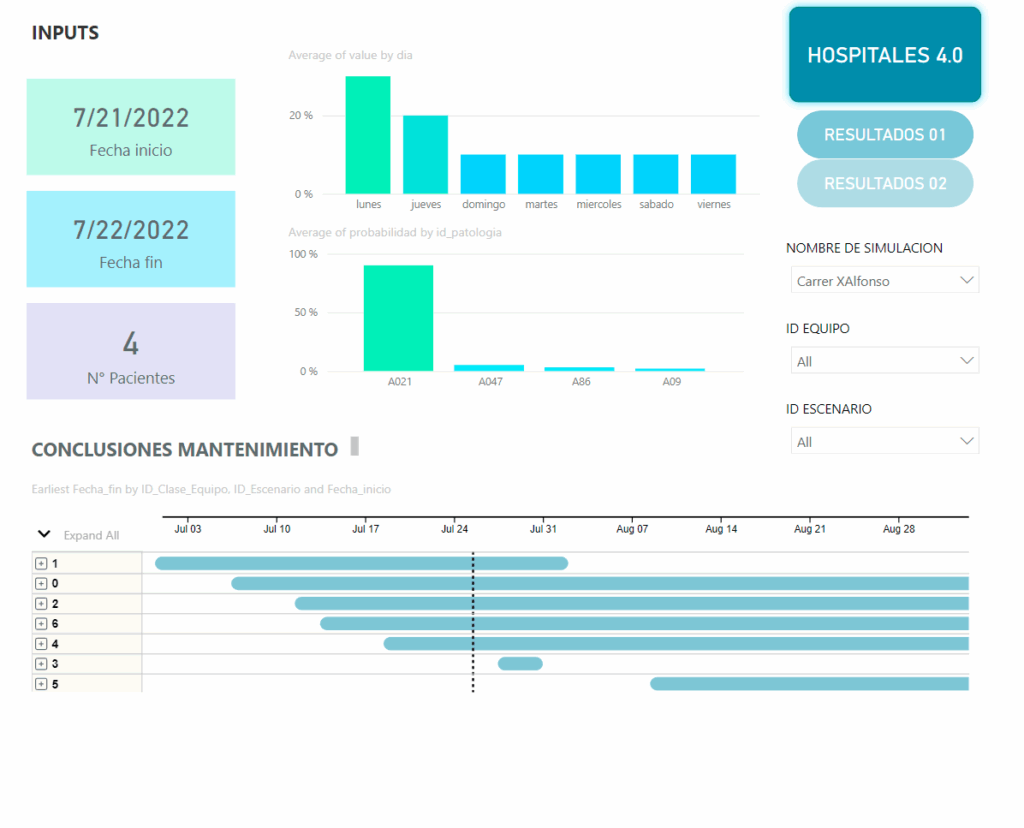Screen dimensions: 1024x828
Task: Click the Expand All chevron
Action: pyautogui.click(x=44, y=535)
